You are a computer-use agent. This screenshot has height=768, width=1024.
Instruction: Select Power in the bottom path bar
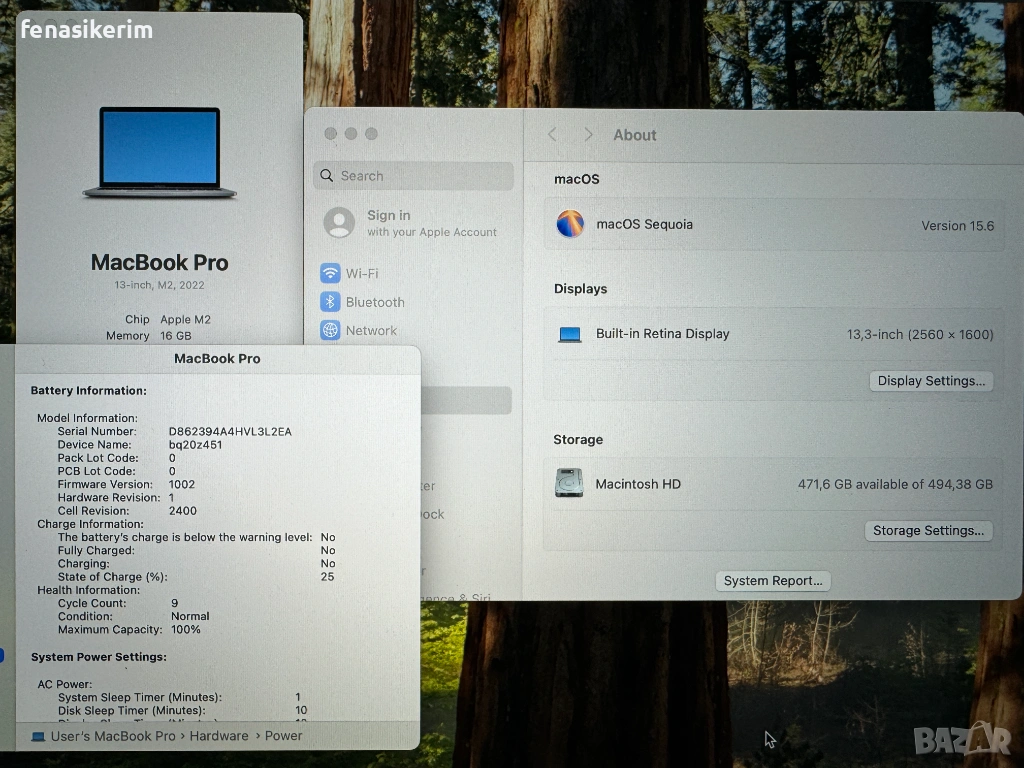284,736
